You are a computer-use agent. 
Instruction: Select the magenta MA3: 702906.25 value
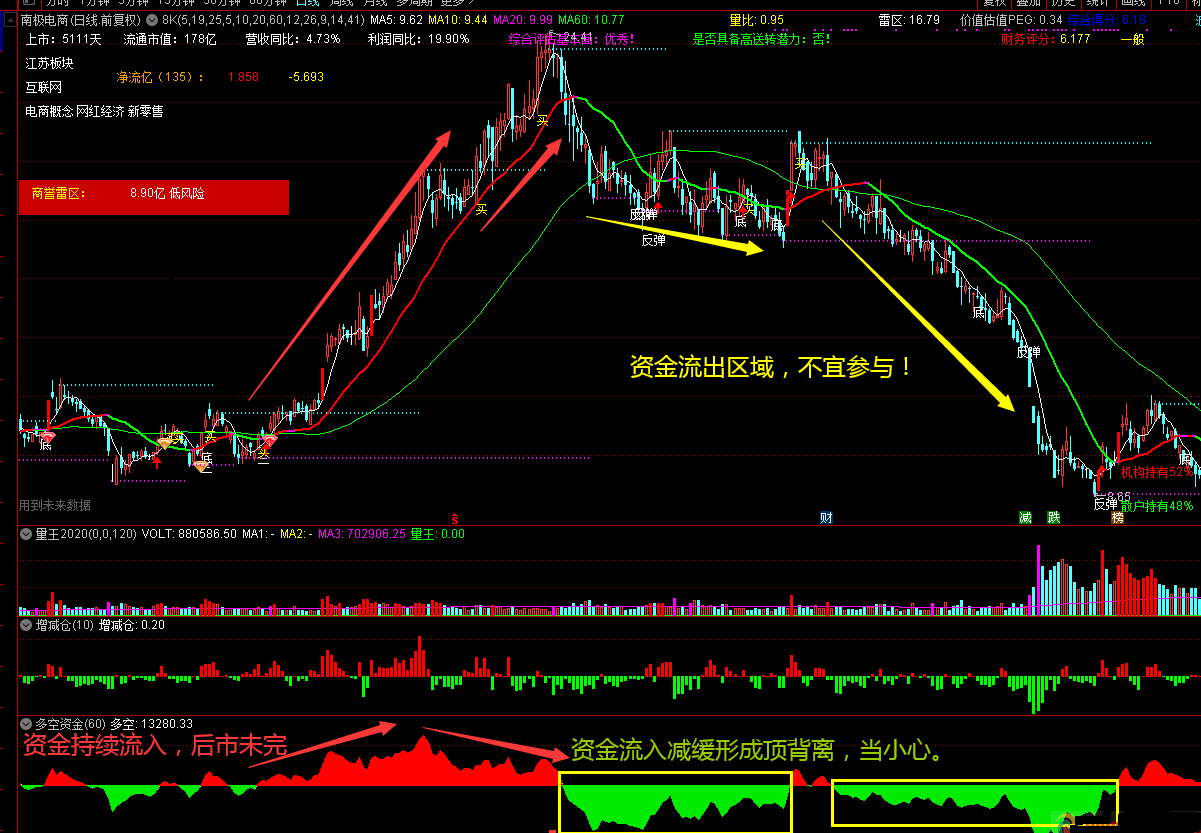[x=362, y=534]
